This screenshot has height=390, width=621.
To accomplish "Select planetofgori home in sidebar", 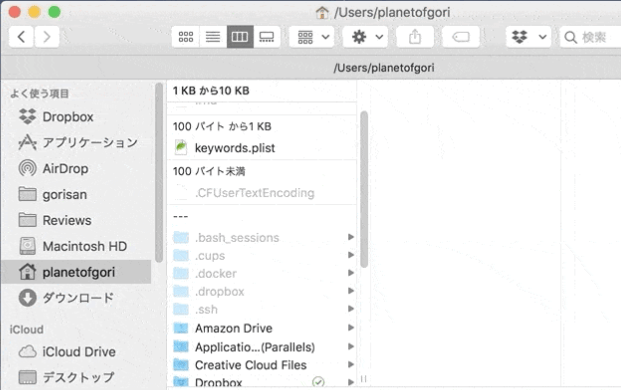I will 76,272.
